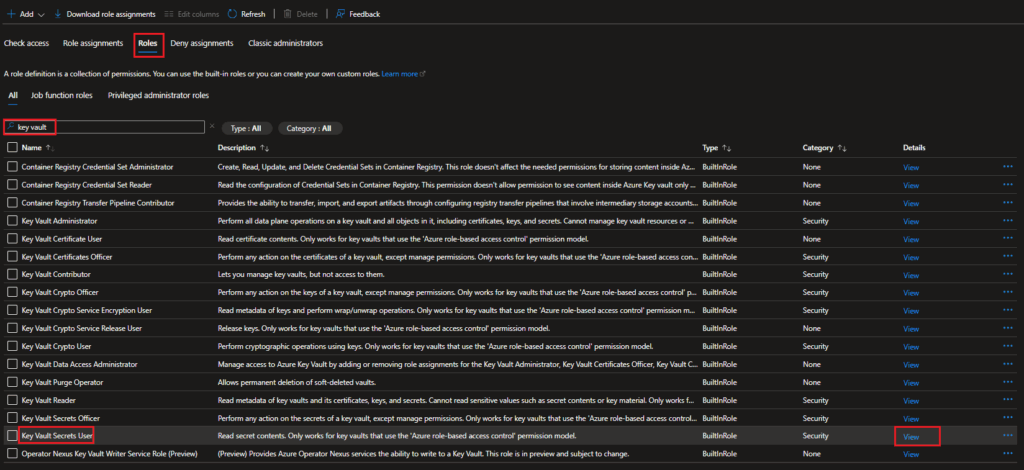Open more options for Key Vault Secrets User
Viewport: 1024px width, 470px height.
[x=1008, y=435]
